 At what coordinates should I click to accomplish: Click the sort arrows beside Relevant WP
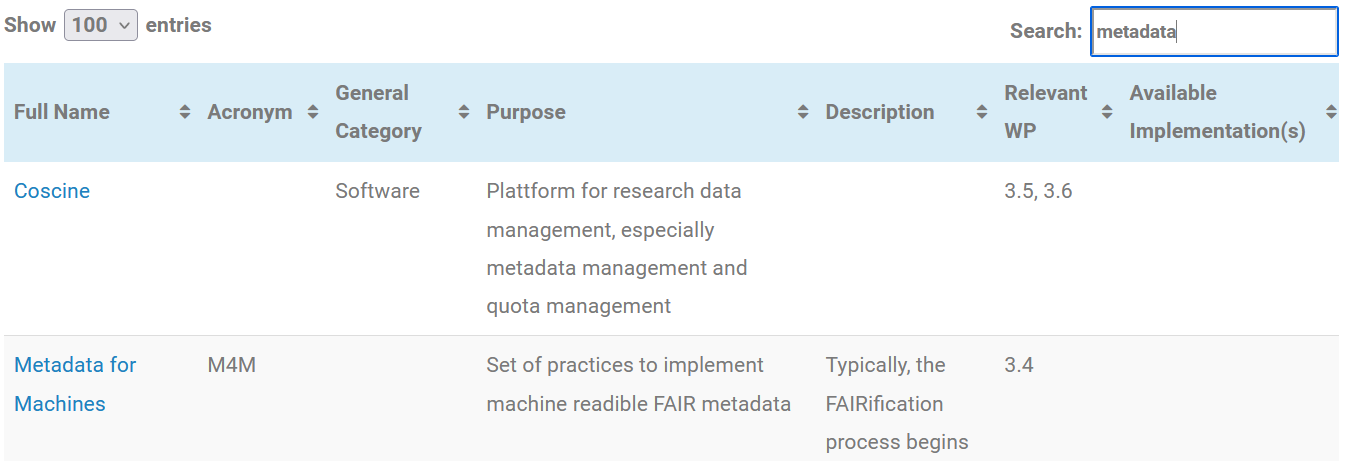click(1106, 113)
